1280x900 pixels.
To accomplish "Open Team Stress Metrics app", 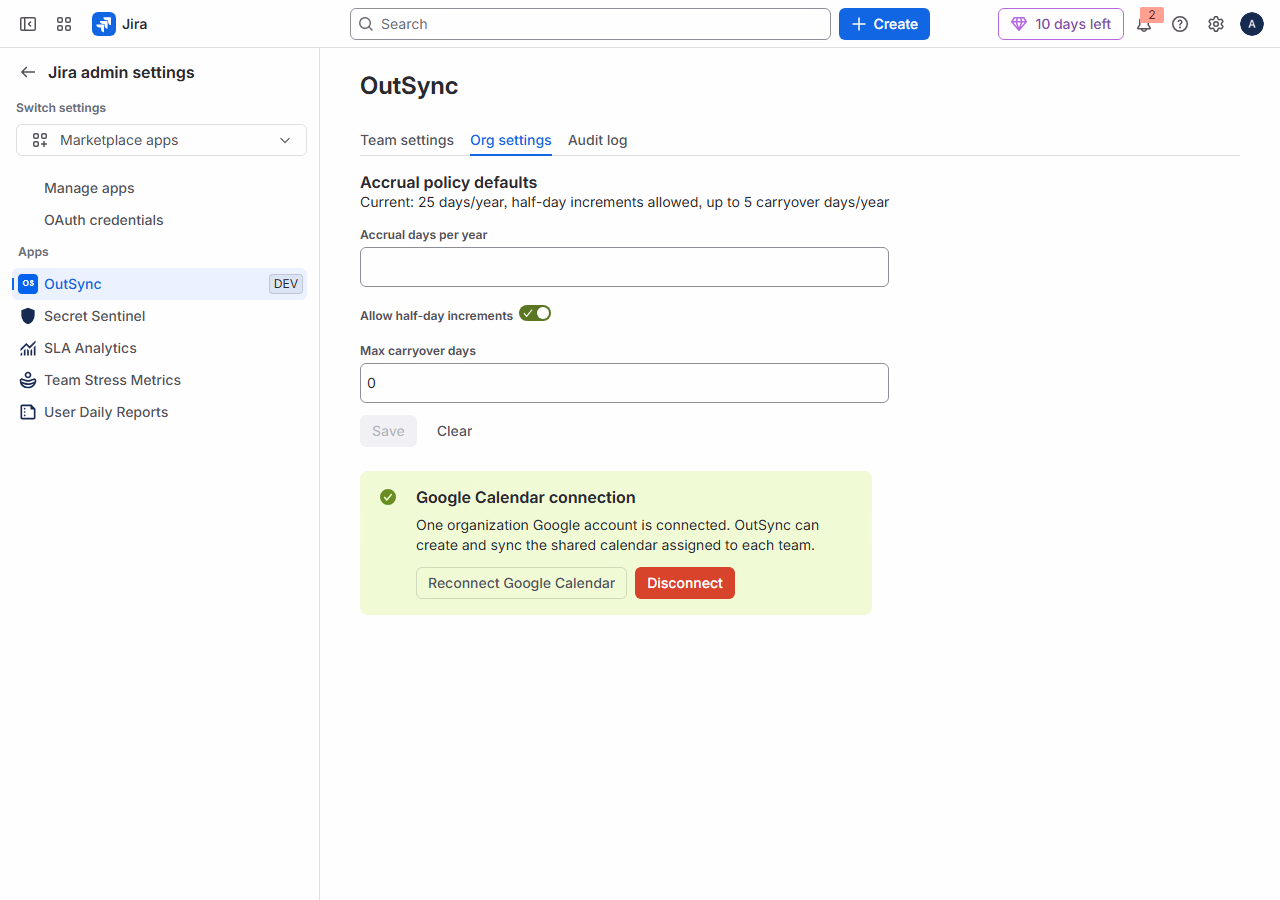I will (159, 380).
